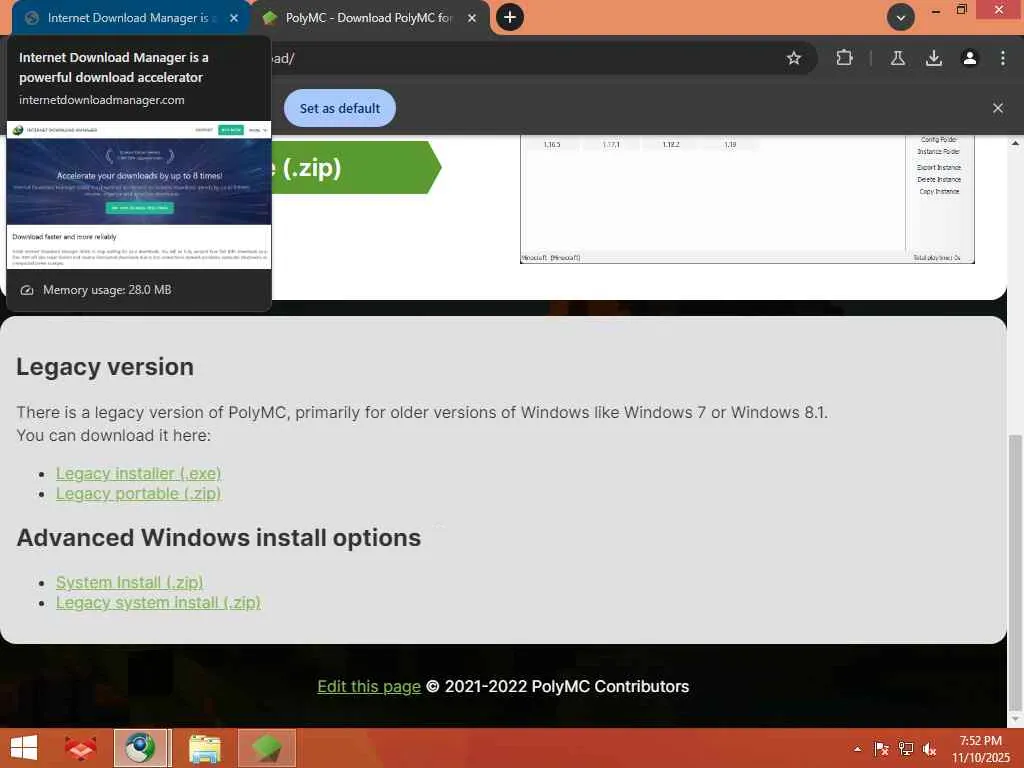
Task: Bookmark this page with the star icon
Action: pyautogui.click(x=793, y=58)
